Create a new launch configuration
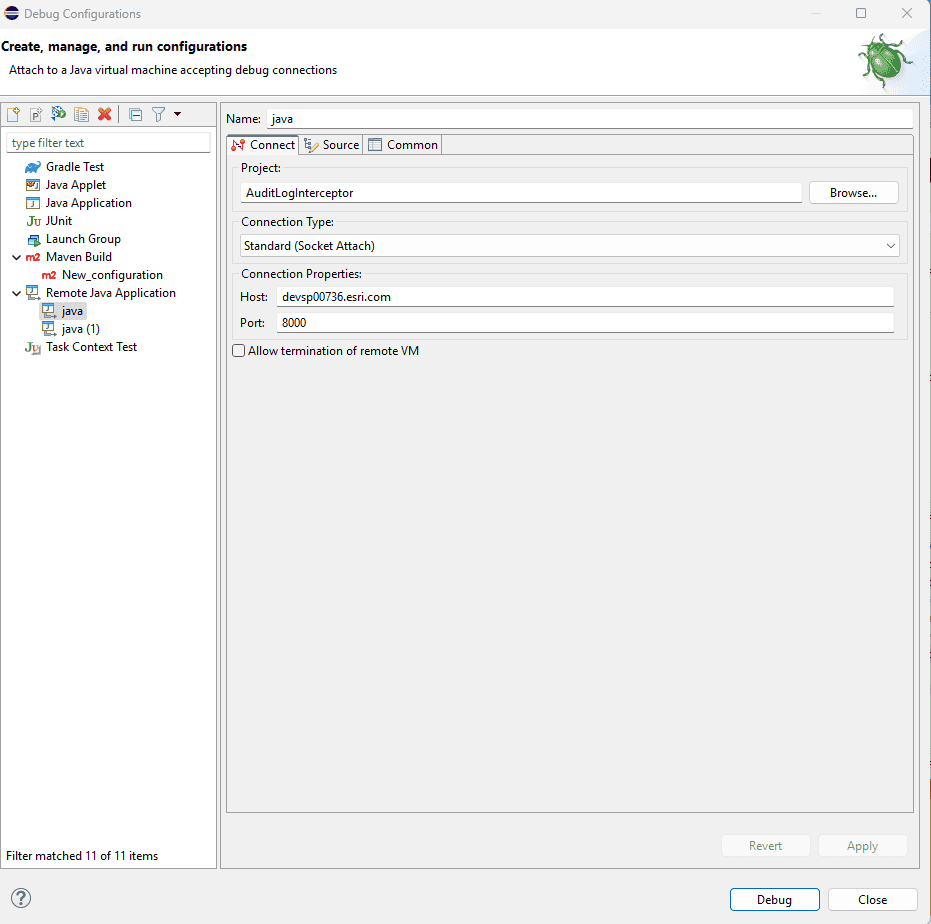This screenshot has height=924, width=931. [x=13, y=113]
